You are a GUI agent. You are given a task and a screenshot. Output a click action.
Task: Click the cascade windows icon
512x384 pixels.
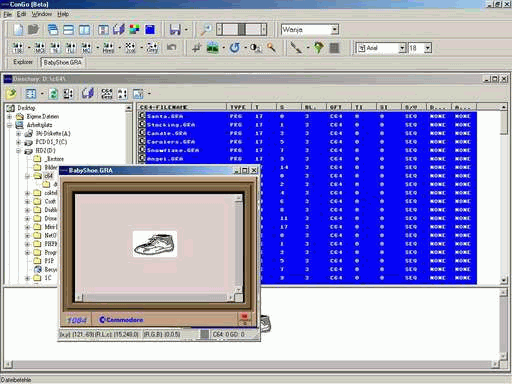[53, 30]
